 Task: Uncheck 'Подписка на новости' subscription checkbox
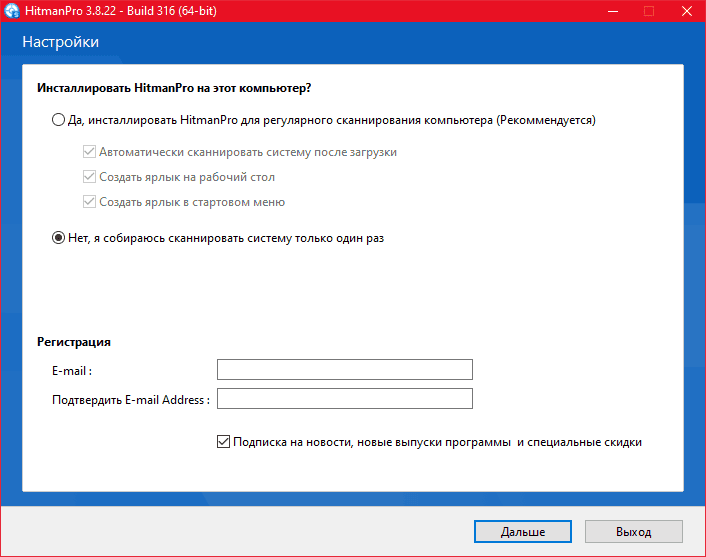click(x=223, y=442)
